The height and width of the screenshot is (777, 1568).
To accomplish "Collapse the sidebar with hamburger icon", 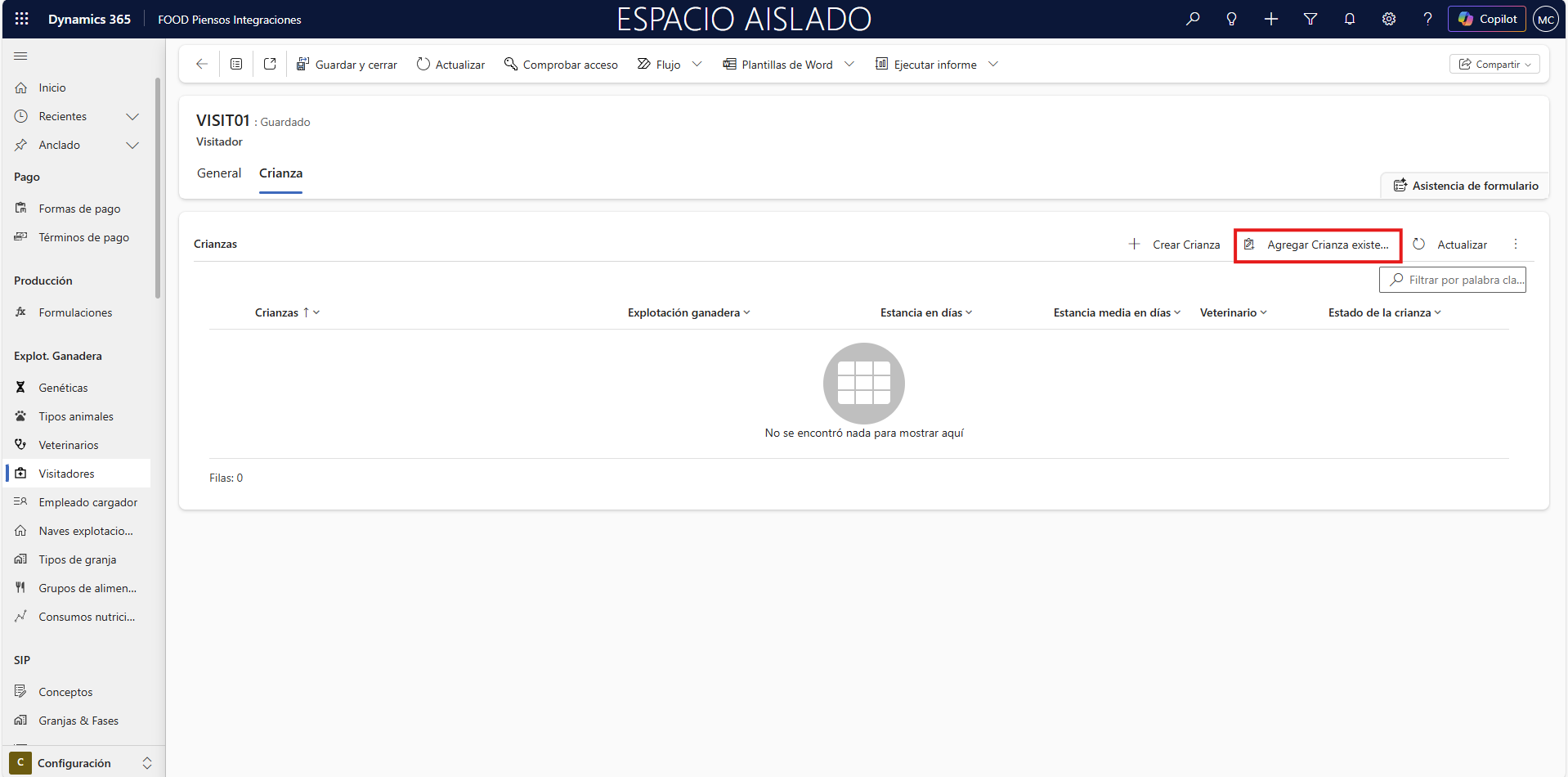I will click(x=21, y=56).
